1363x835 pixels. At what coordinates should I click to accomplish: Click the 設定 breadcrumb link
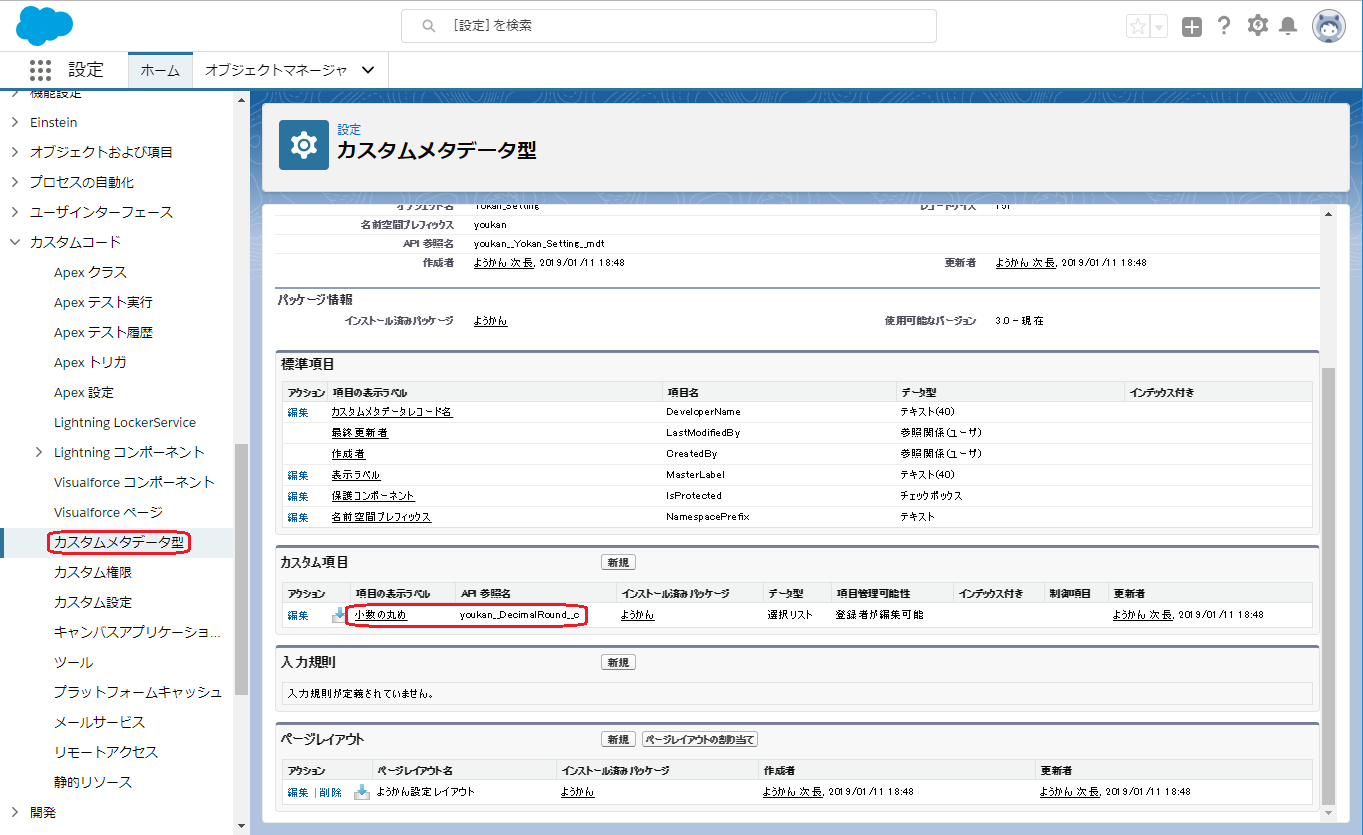pos(349,130)
